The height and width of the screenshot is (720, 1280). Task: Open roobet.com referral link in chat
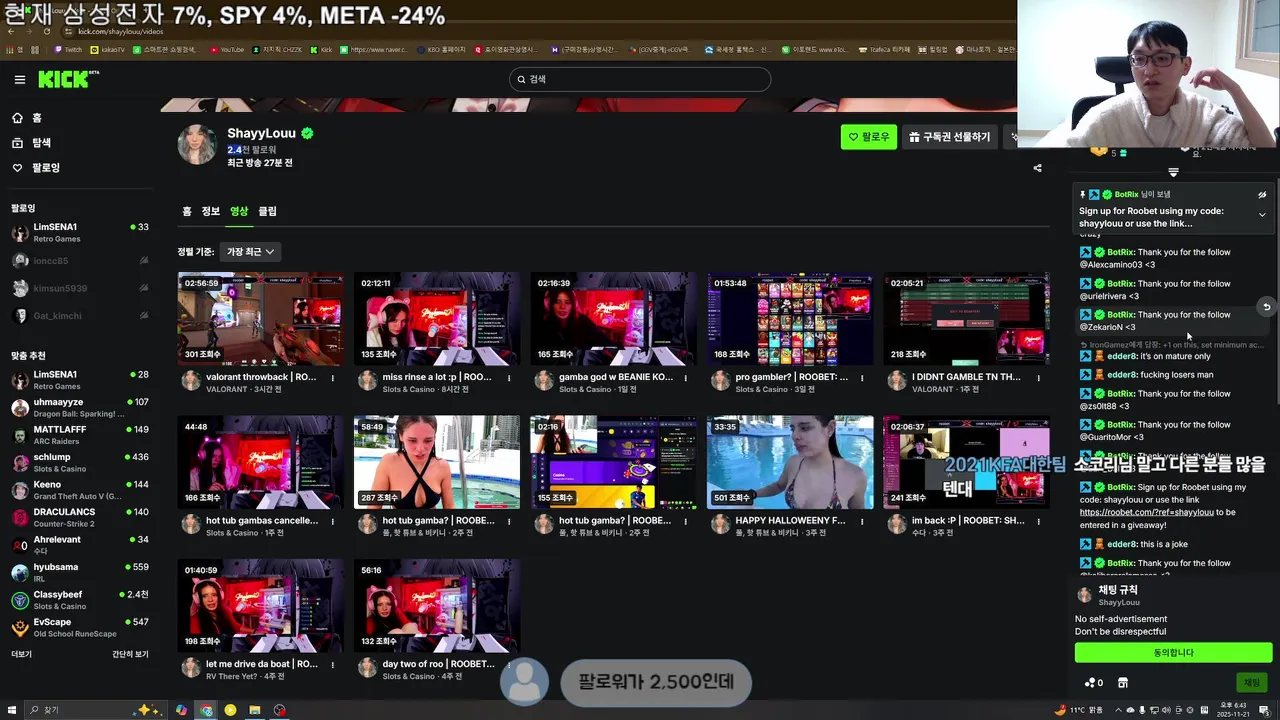pyautogui.click(x=1146, y=512)
